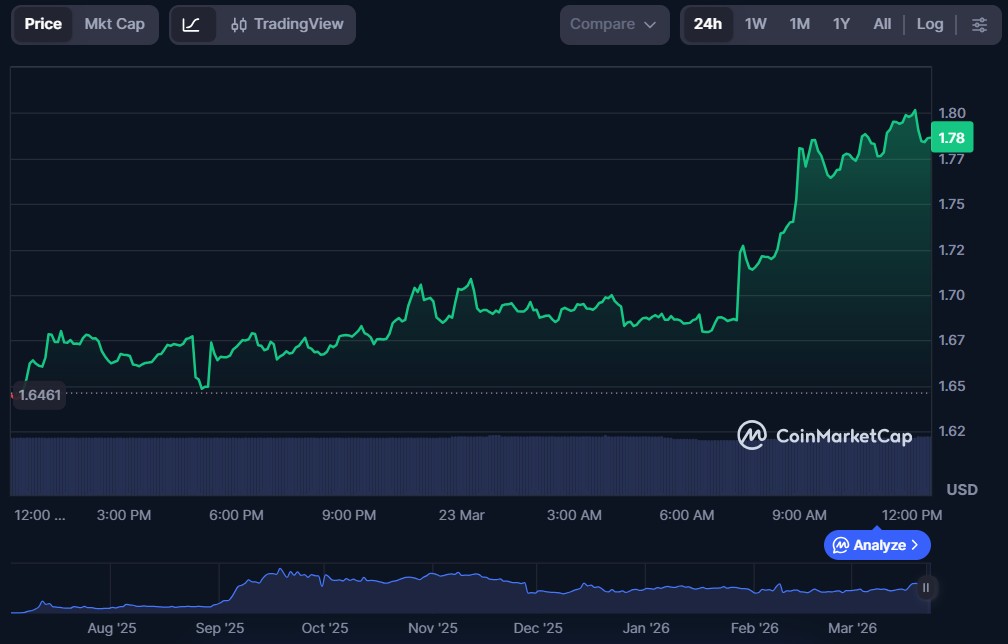Click the 1.6461 opening price marker
The image size is (1008, 644).
[x=39, y=395]
